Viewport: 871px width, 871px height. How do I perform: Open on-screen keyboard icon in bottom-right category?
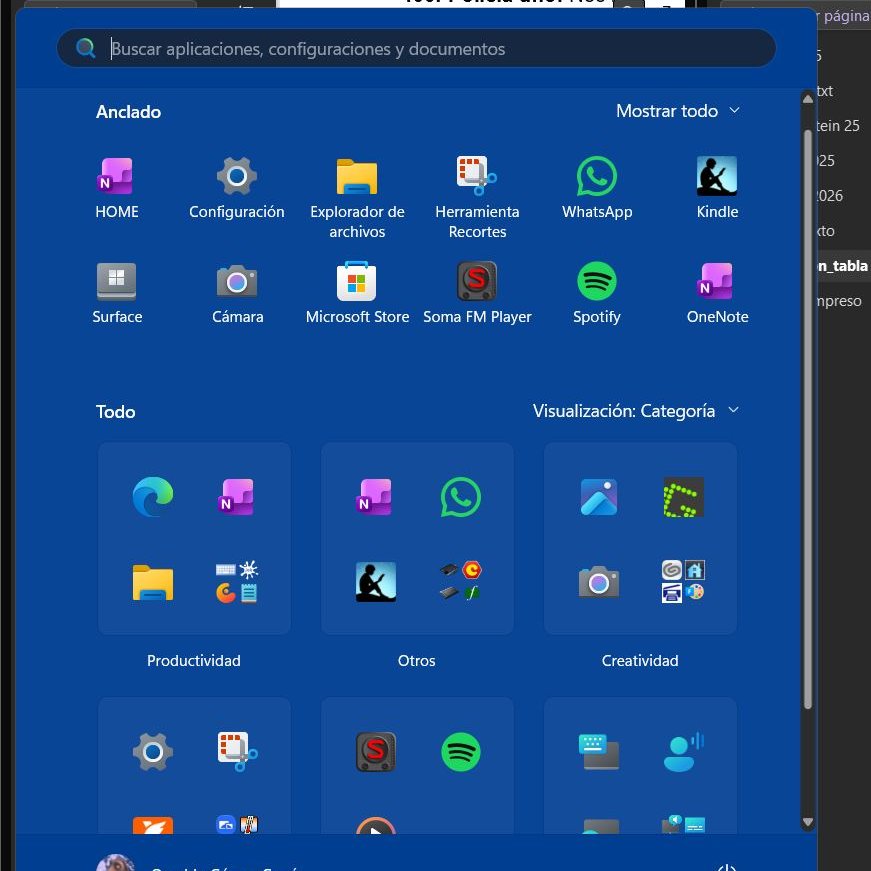[598, 752]
